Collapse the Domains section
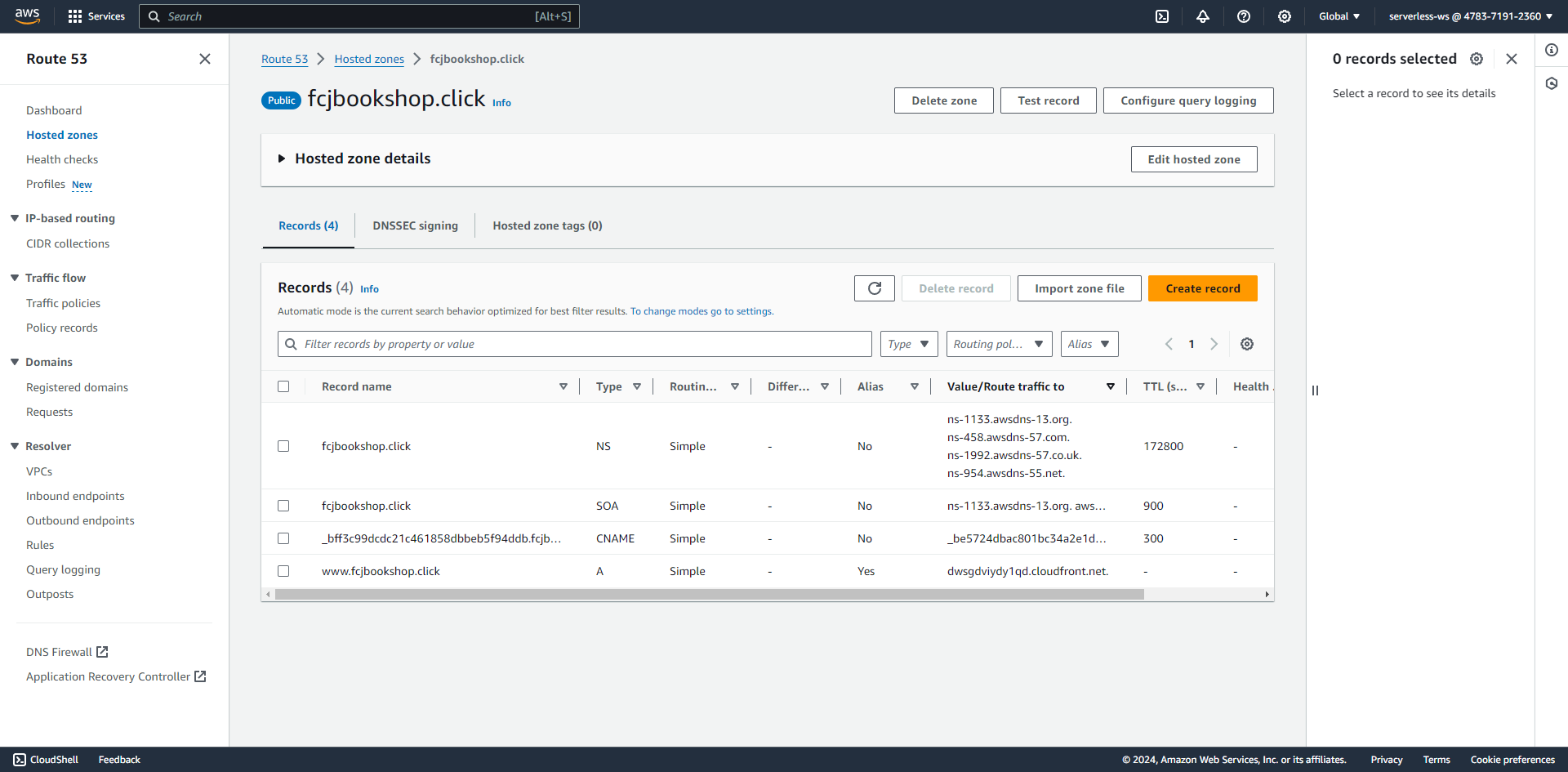This screenshot has width=1568, height=772. tap(15, 362)
